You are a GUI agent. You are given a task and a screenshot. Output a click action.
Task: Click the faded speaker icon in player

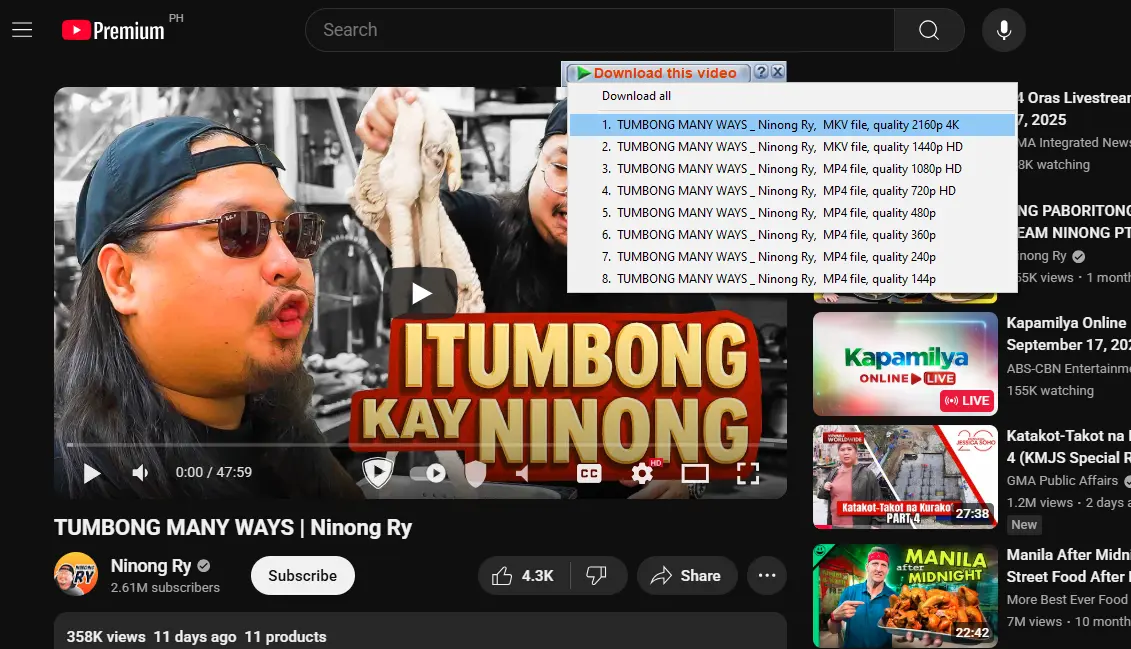(522, 473)
